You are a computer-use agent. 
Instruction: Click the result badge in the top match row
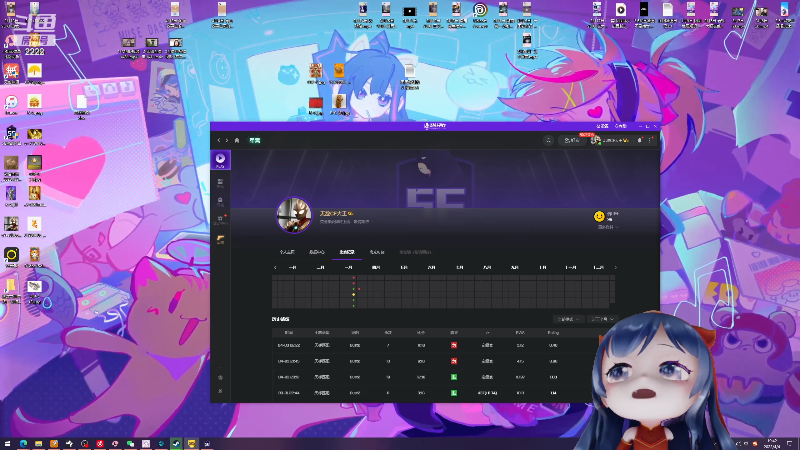[x=454, y=345]
